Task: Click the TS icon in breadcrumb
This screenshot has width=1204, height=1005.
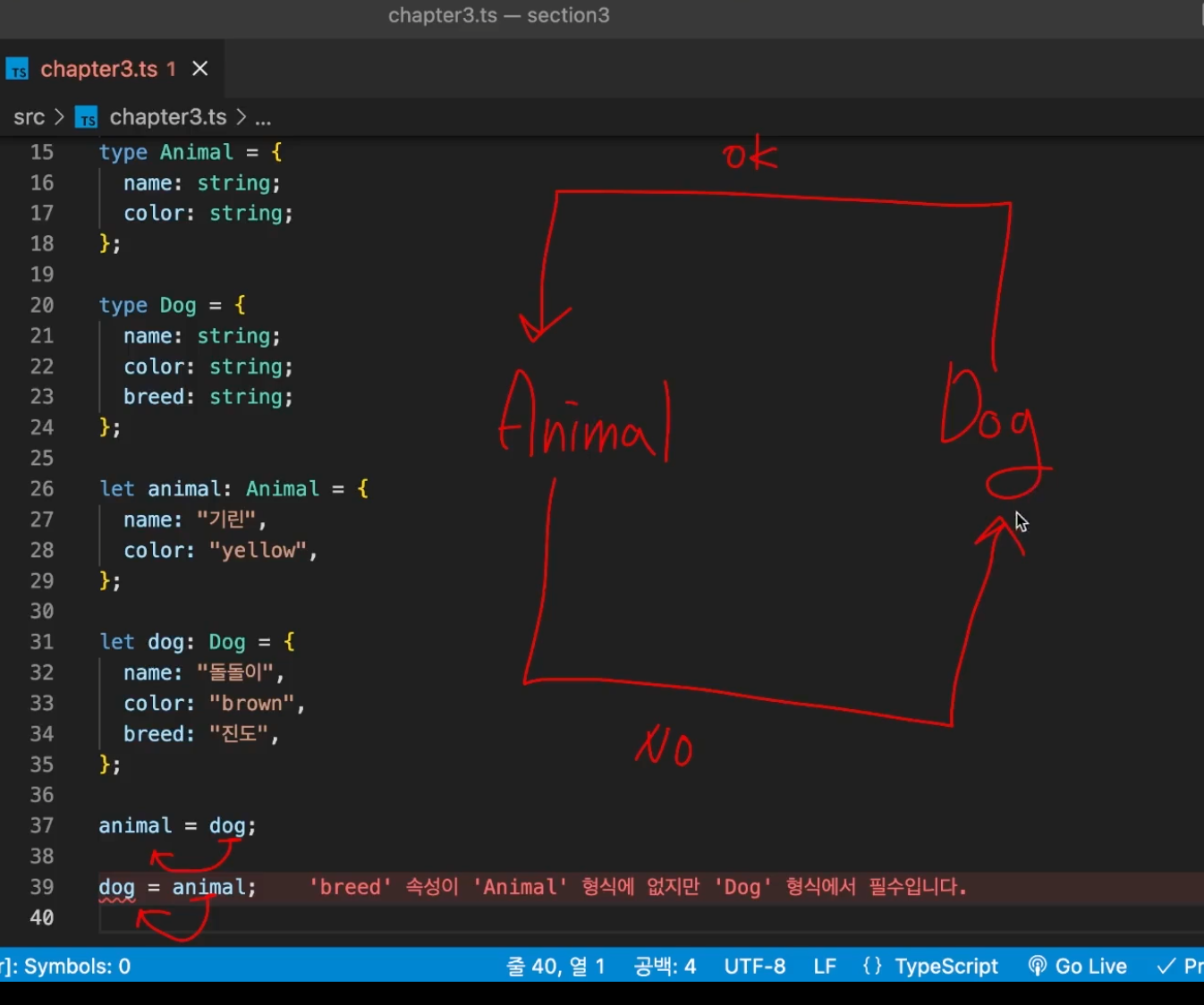Action: click(86, 118)
